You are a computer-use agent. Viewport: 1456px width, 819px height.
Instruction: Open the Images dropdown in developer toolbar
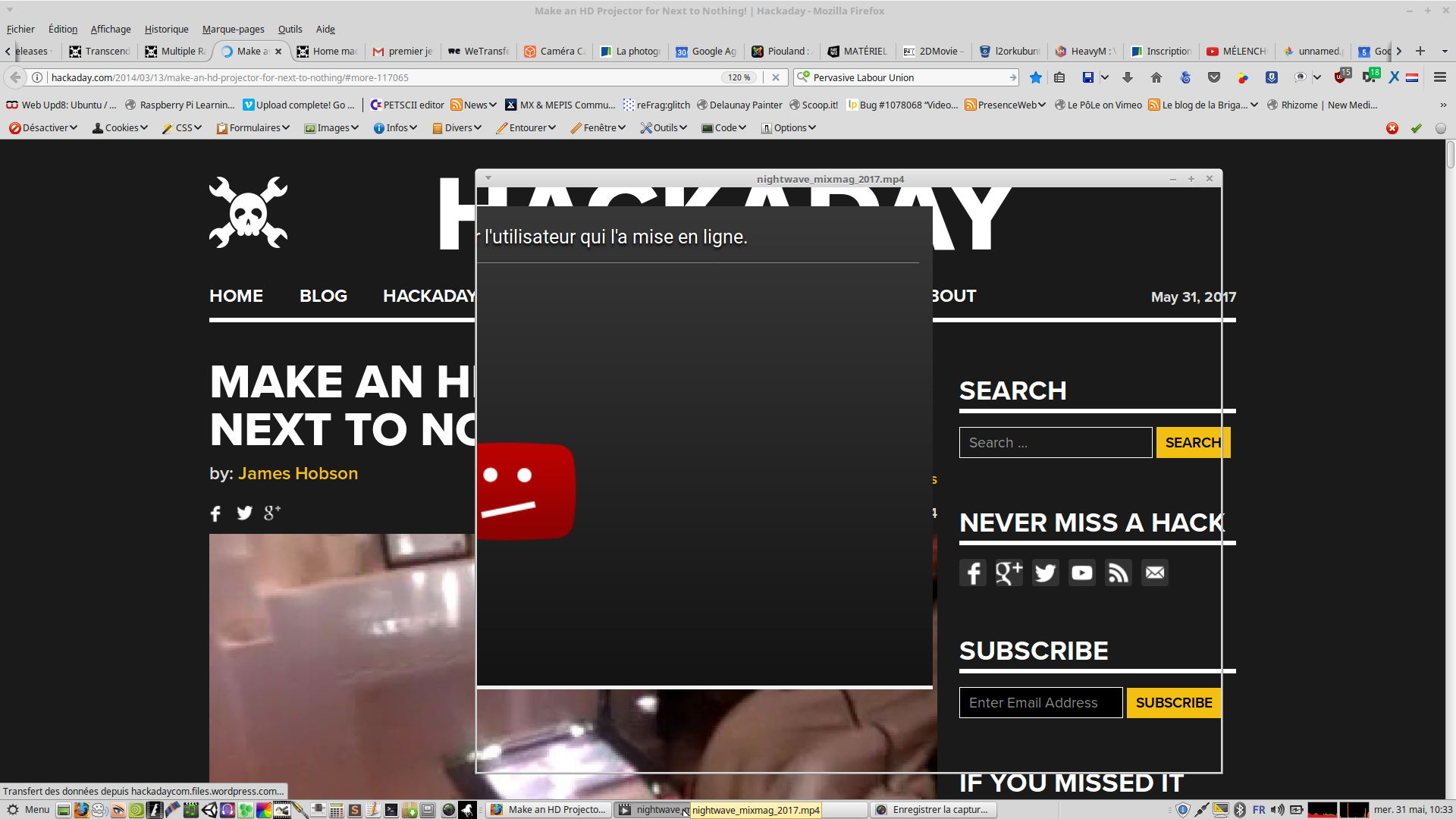331,127
